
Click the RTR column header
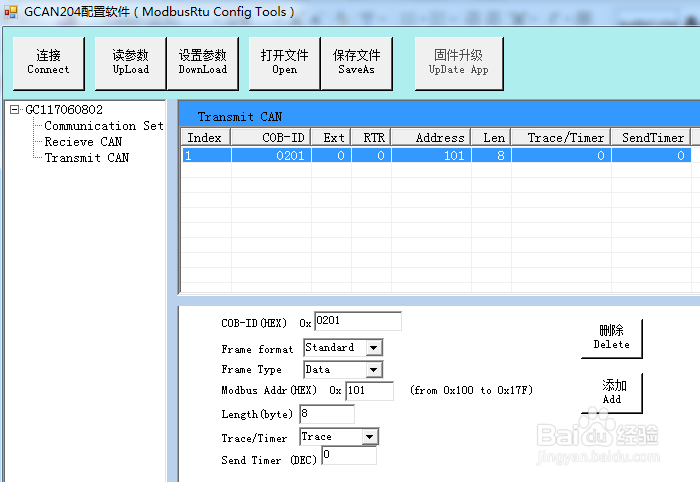tap(371, 137)
